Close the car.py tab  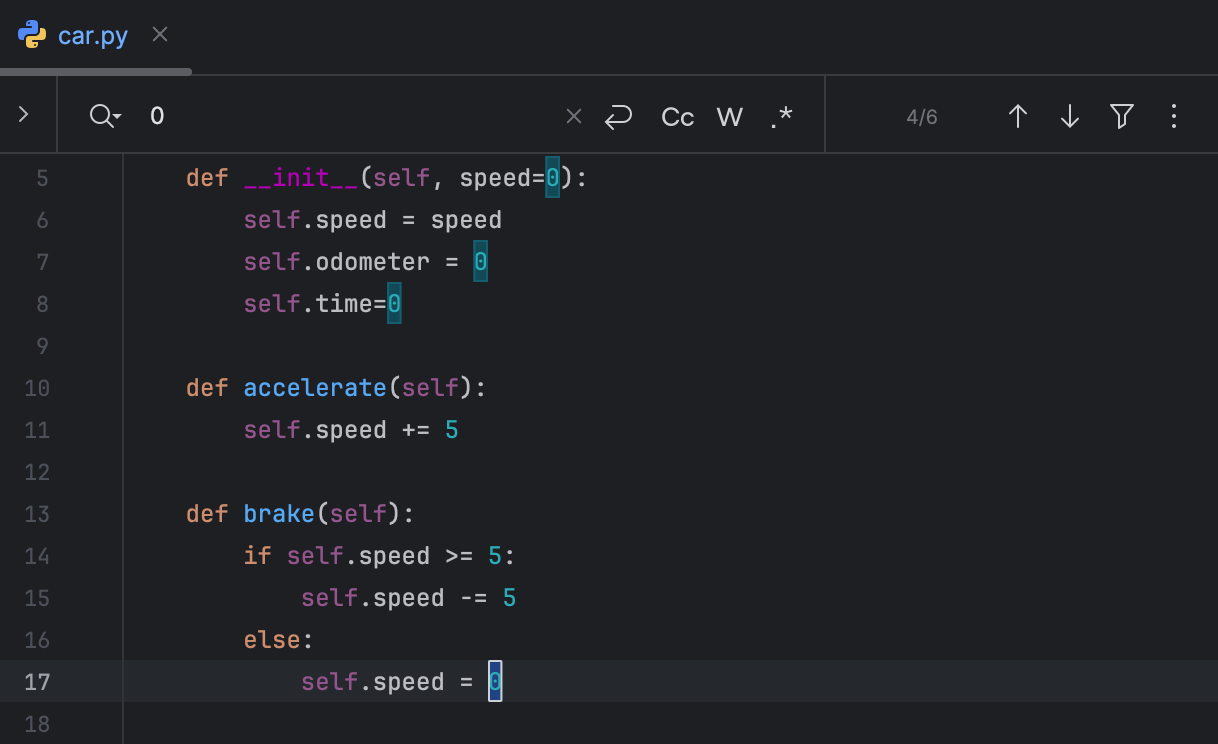(159, 33)
